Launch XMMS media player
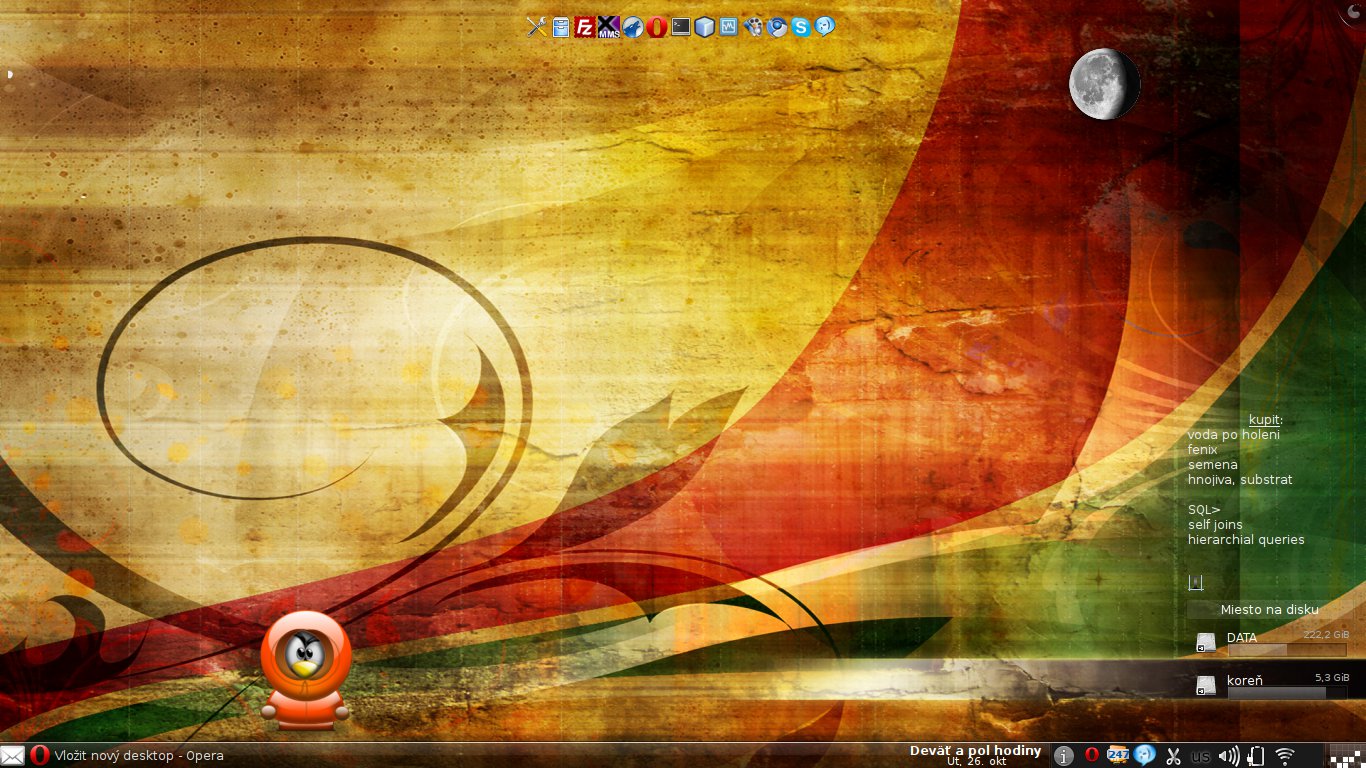The width and height of the screenshot is (1366, 768). point(609,27)
